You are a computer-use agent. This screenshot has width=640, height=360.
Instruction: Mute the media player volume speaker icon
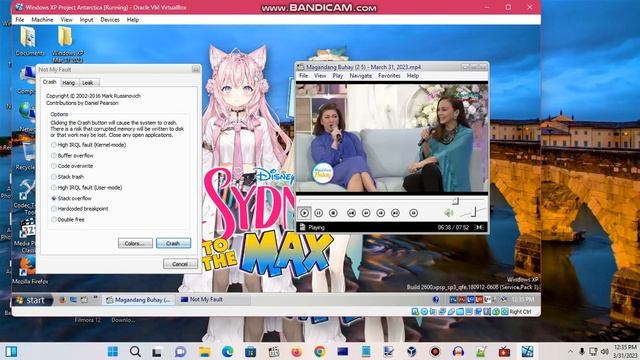[x=449, y=213]
